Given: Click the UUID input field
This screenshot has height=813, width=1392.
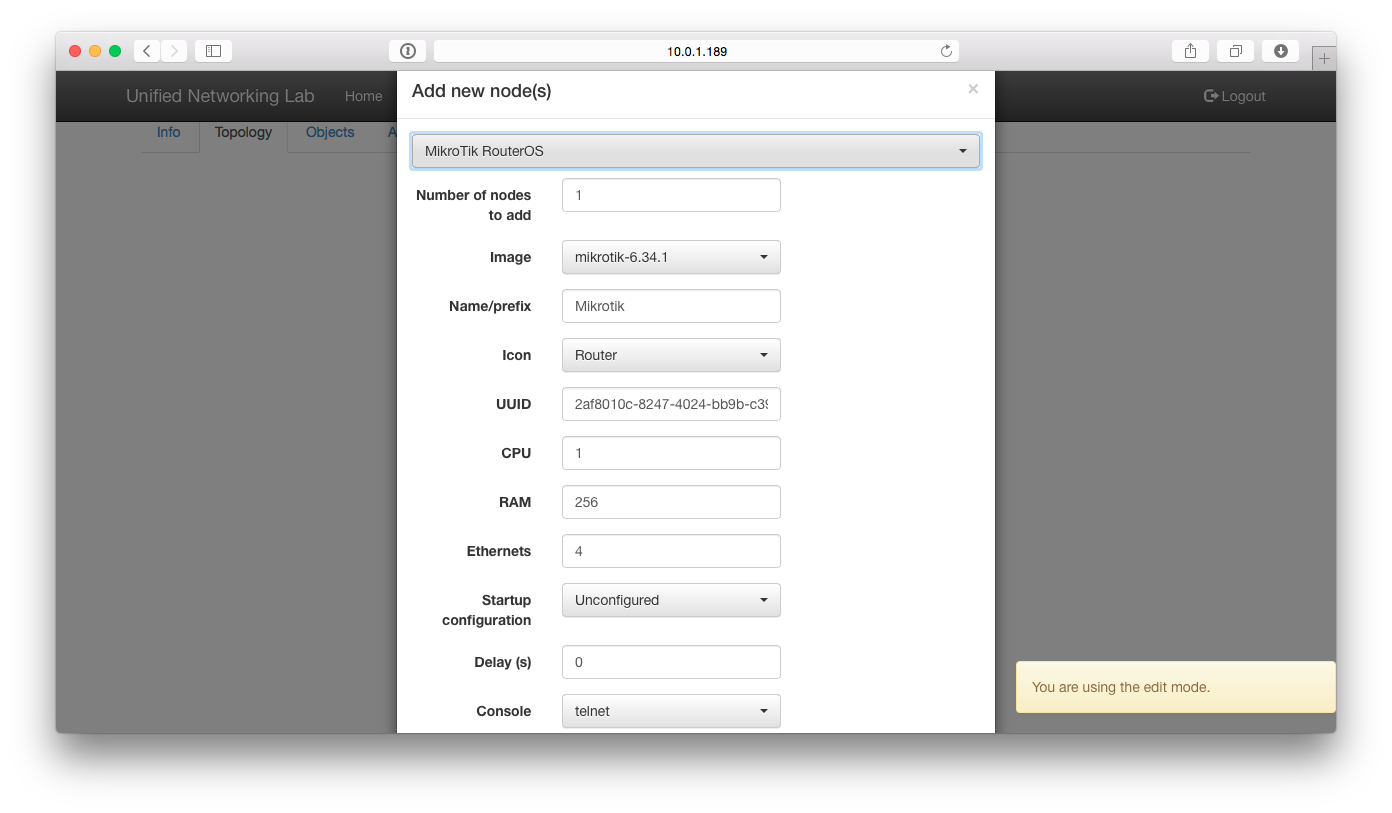Looking at the screenshot, I should tap(671, 404).
